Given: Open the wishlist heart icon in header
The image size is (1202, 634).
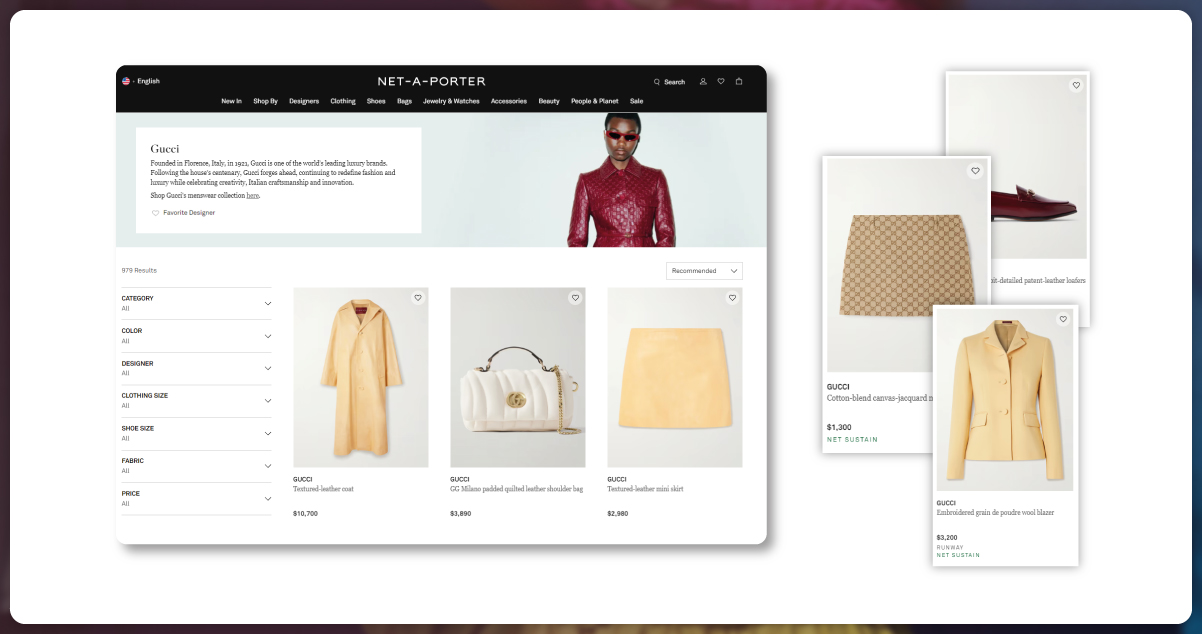Looking at the screenshot, I should pyautogui.click(x=721, y=82).
